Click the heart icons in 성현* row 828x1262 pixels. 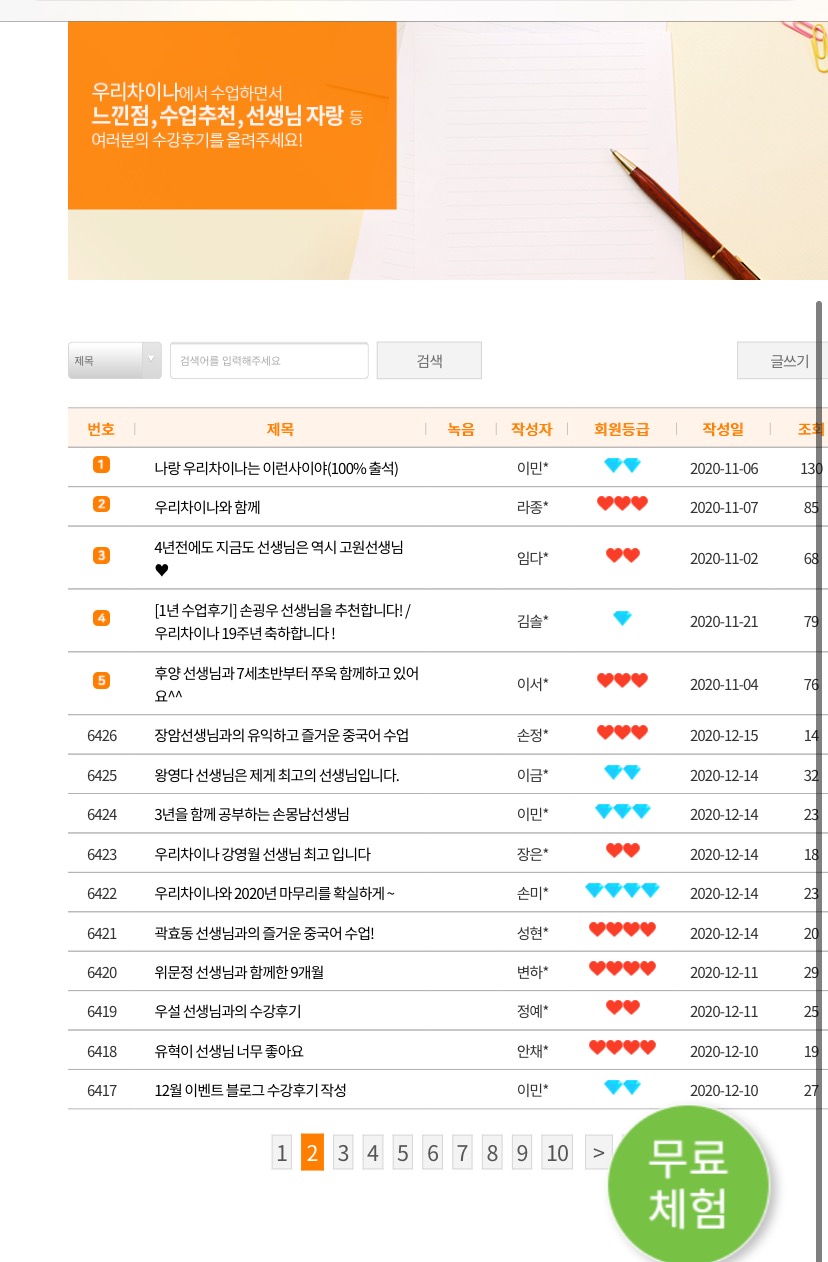(622, 929)
